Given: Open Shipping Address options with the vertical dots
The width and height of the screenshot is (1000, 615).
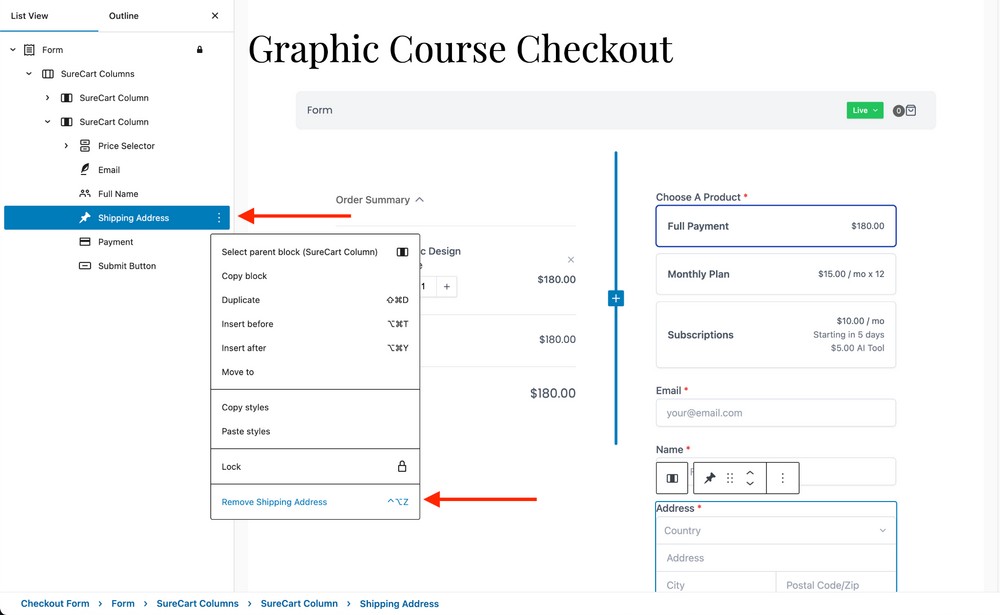Looking at the screenshot, I should point(218,217).
